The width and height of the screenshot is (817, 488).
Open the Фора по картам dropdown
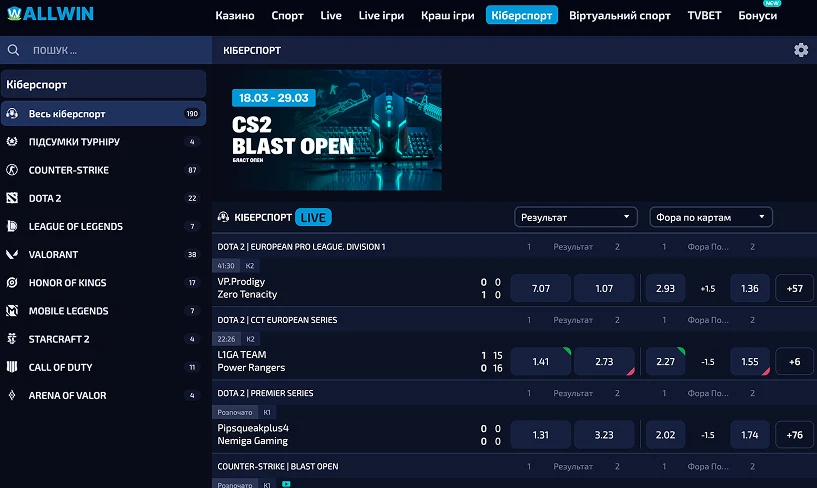[710, 217]
